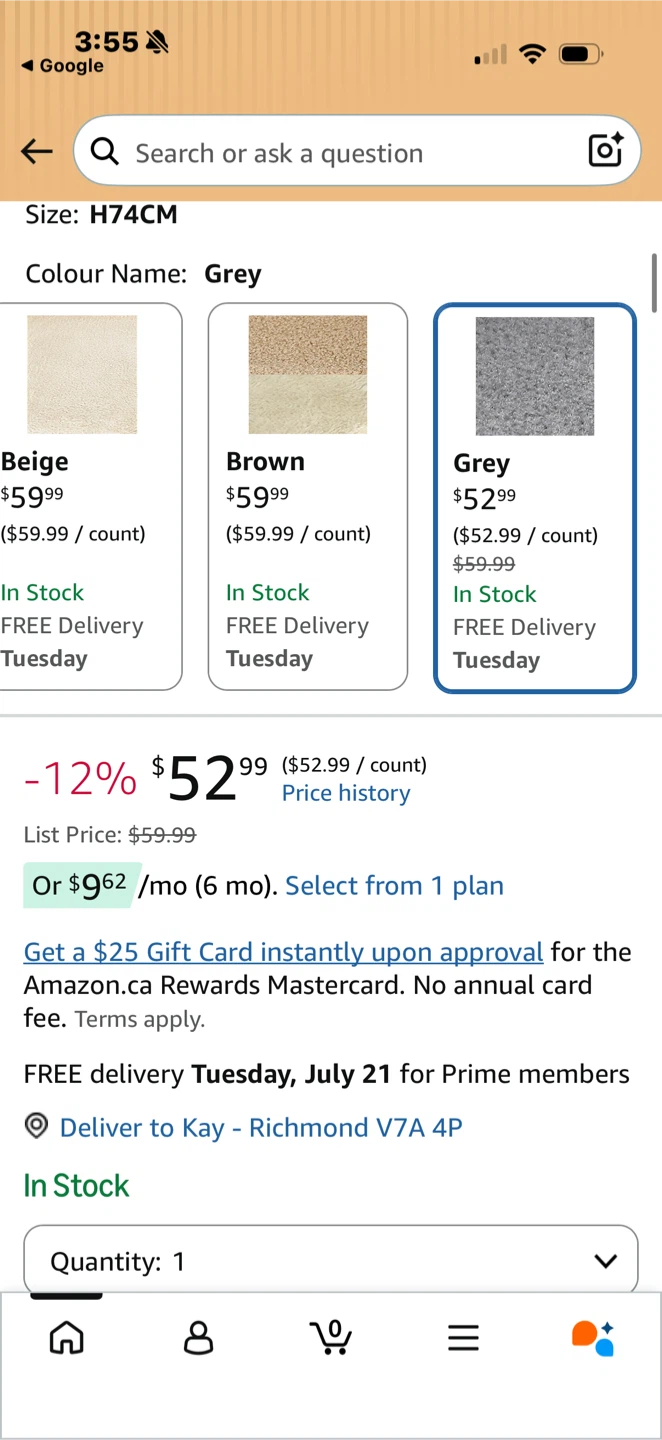Viewport: 662px width, 1440px height.
Task: Open the shopping cart icon
Action: pos(331,1337)
